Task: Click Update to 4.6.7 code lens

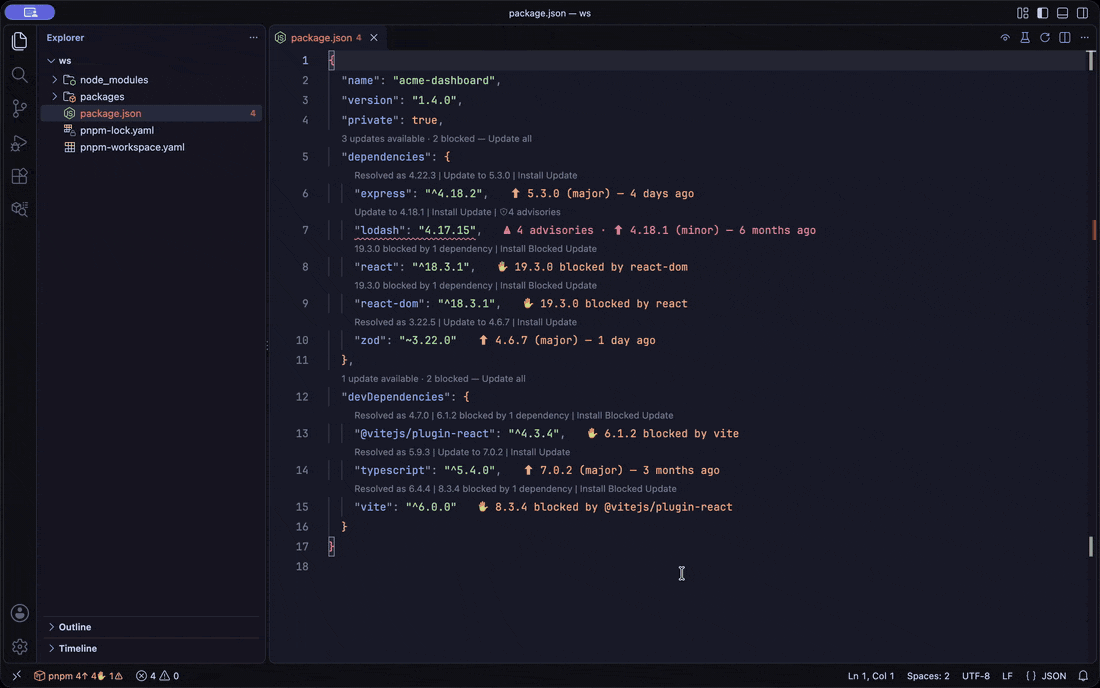Action: [x=476, y=322]
